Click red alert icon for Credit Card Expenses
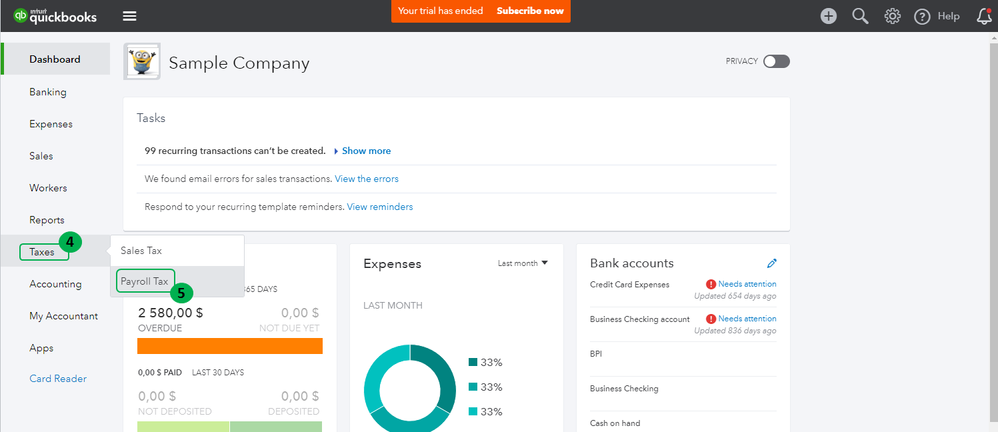The image size is (998, 432). click(711, 284)
